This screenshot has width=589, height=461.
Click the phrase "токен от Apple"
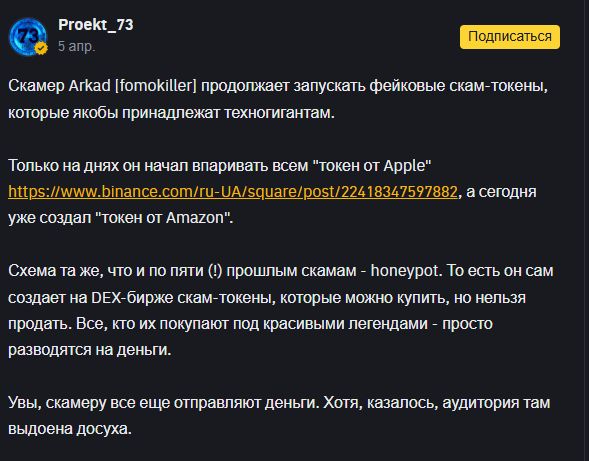(372, 165)
